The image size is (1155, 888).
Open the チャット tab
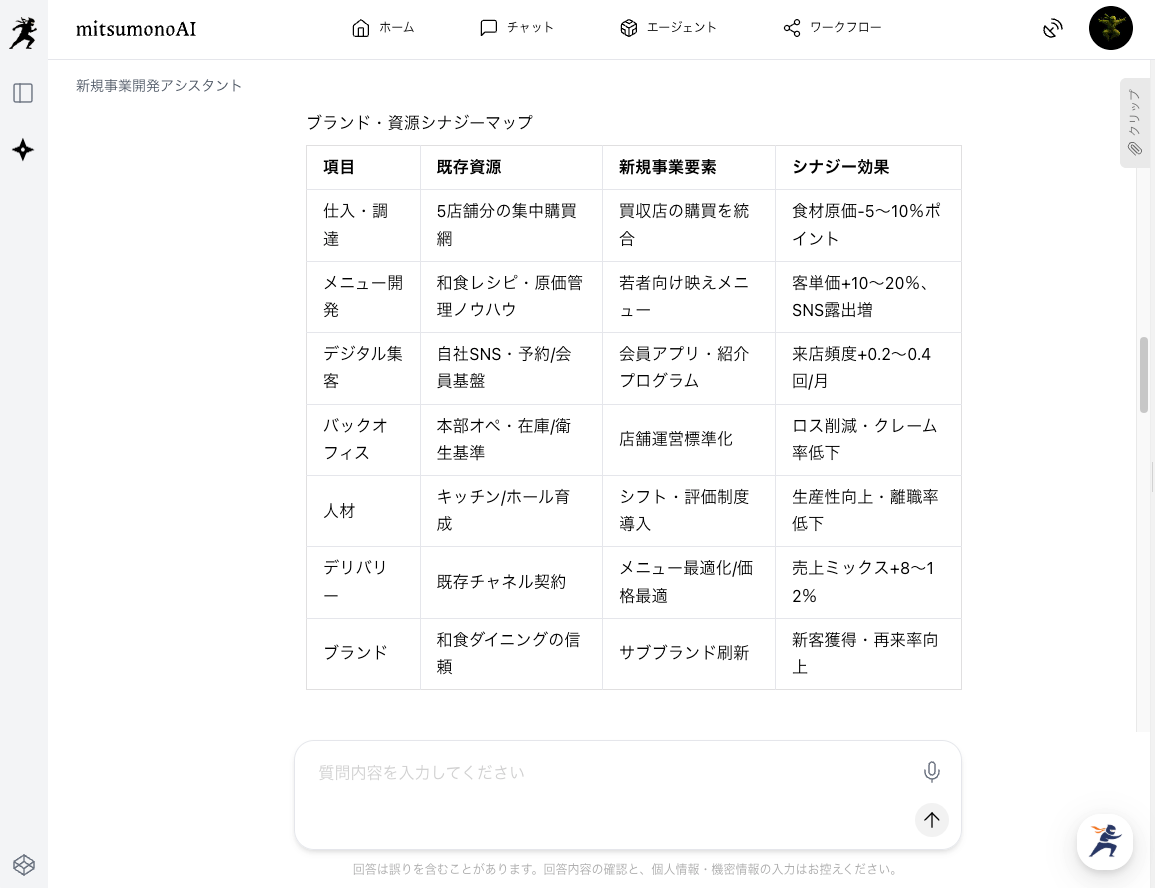point(517,28)
